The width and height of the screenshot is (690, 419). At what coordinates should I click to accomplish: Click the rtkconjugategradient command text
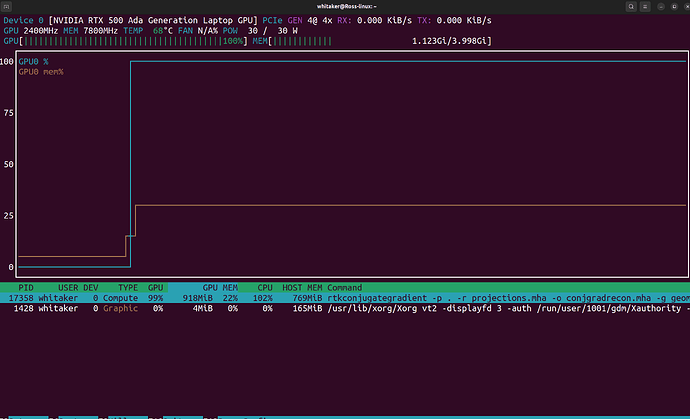(x=377, y=298)
